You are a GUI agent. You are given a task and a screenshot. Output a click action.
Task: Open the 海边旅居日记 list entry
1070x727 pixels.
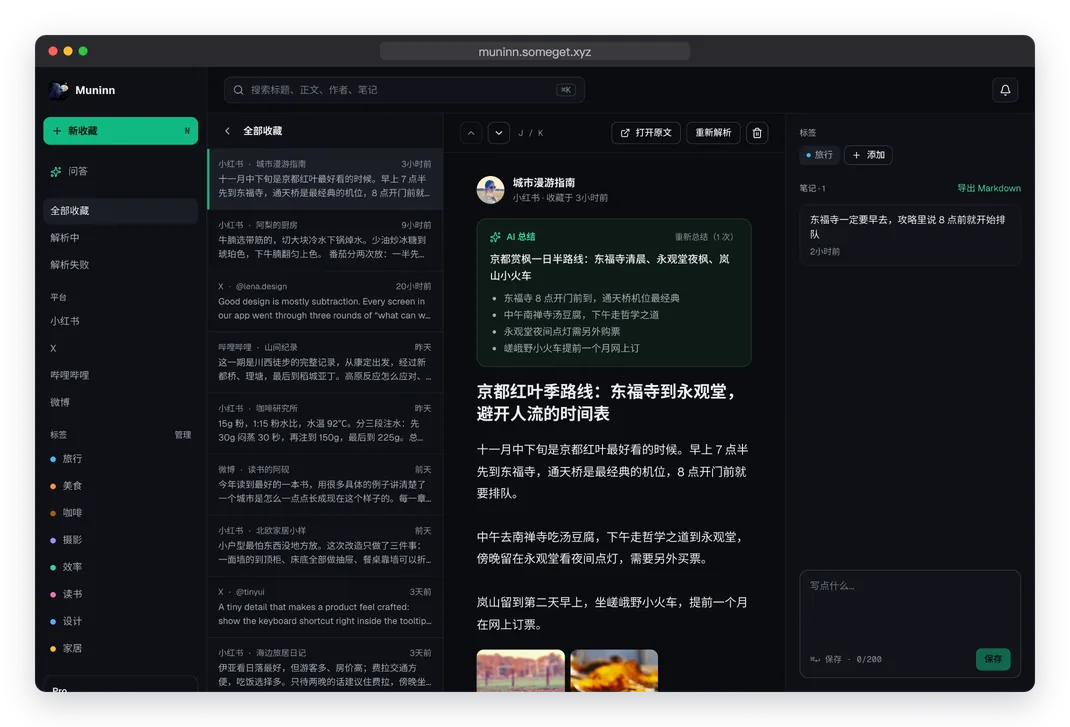point(326,666)
